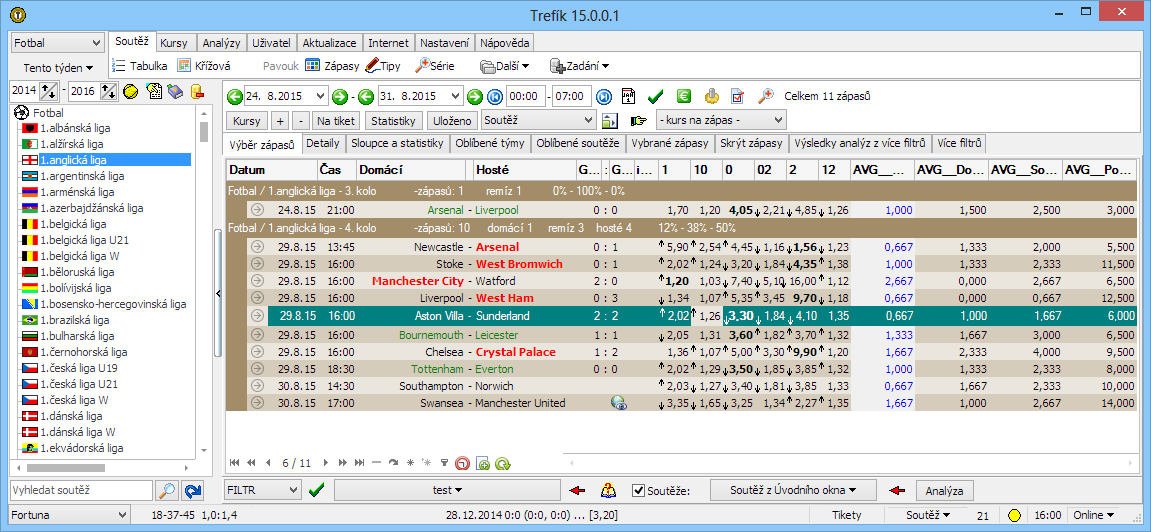Open the Sloupce a statistiky tab
Screen dimensions: 1151x532
396,143
